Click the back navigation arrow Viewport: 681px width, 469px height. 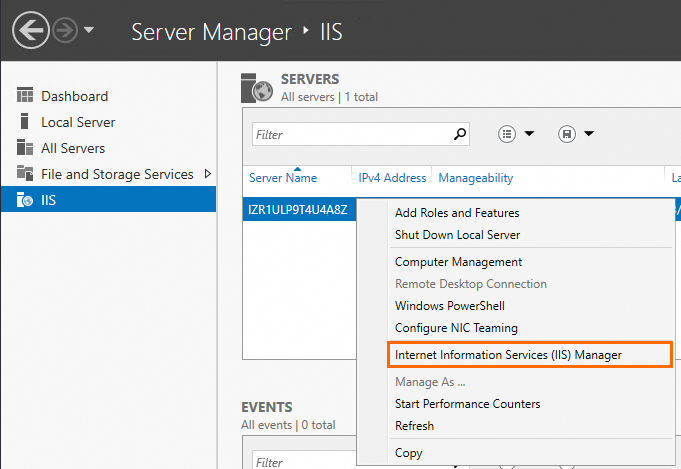[x=31, y=30]
